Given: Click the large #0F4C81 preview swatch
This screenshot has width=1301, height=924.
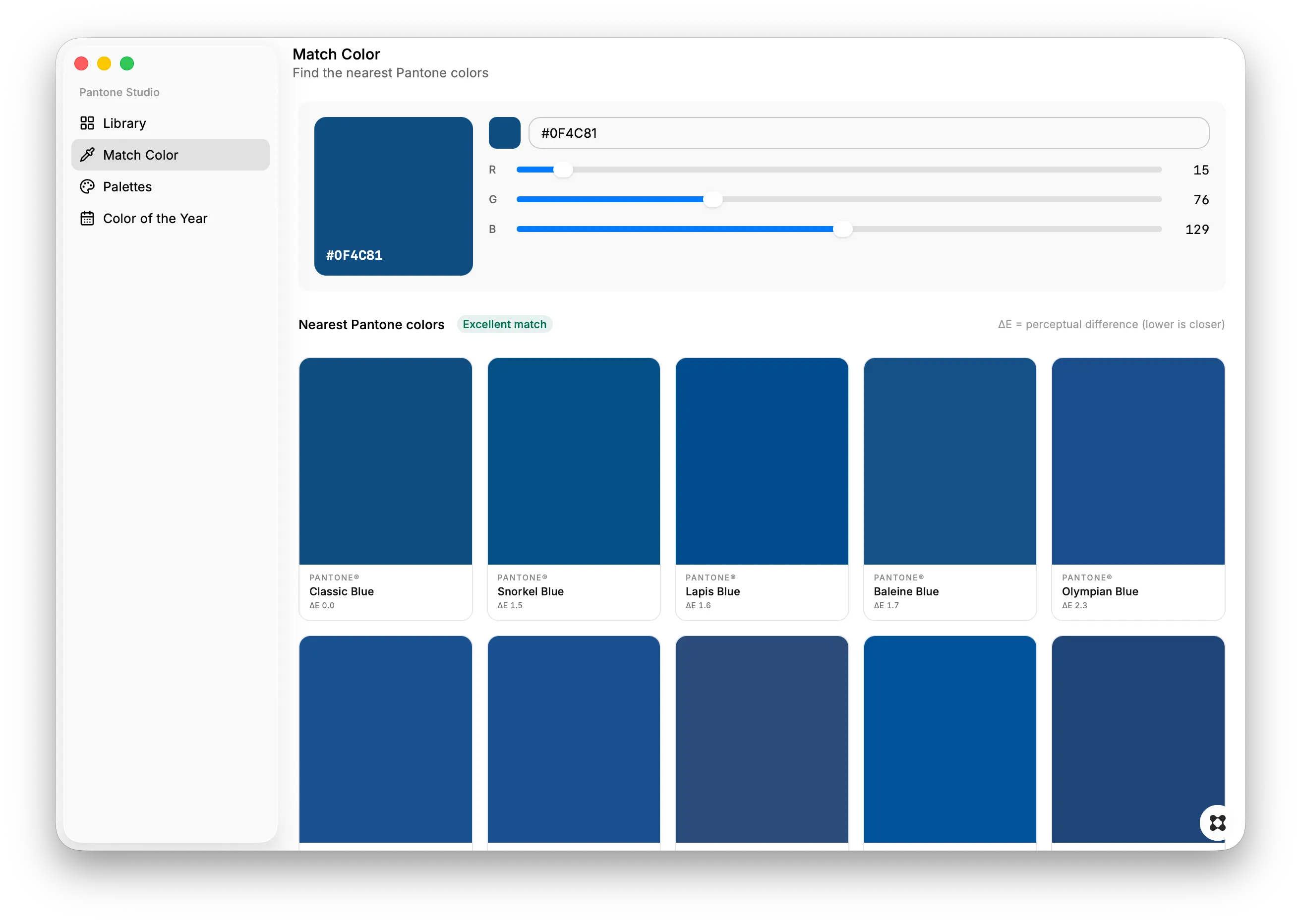Looking at the screenshot, I should click(393, 196).
